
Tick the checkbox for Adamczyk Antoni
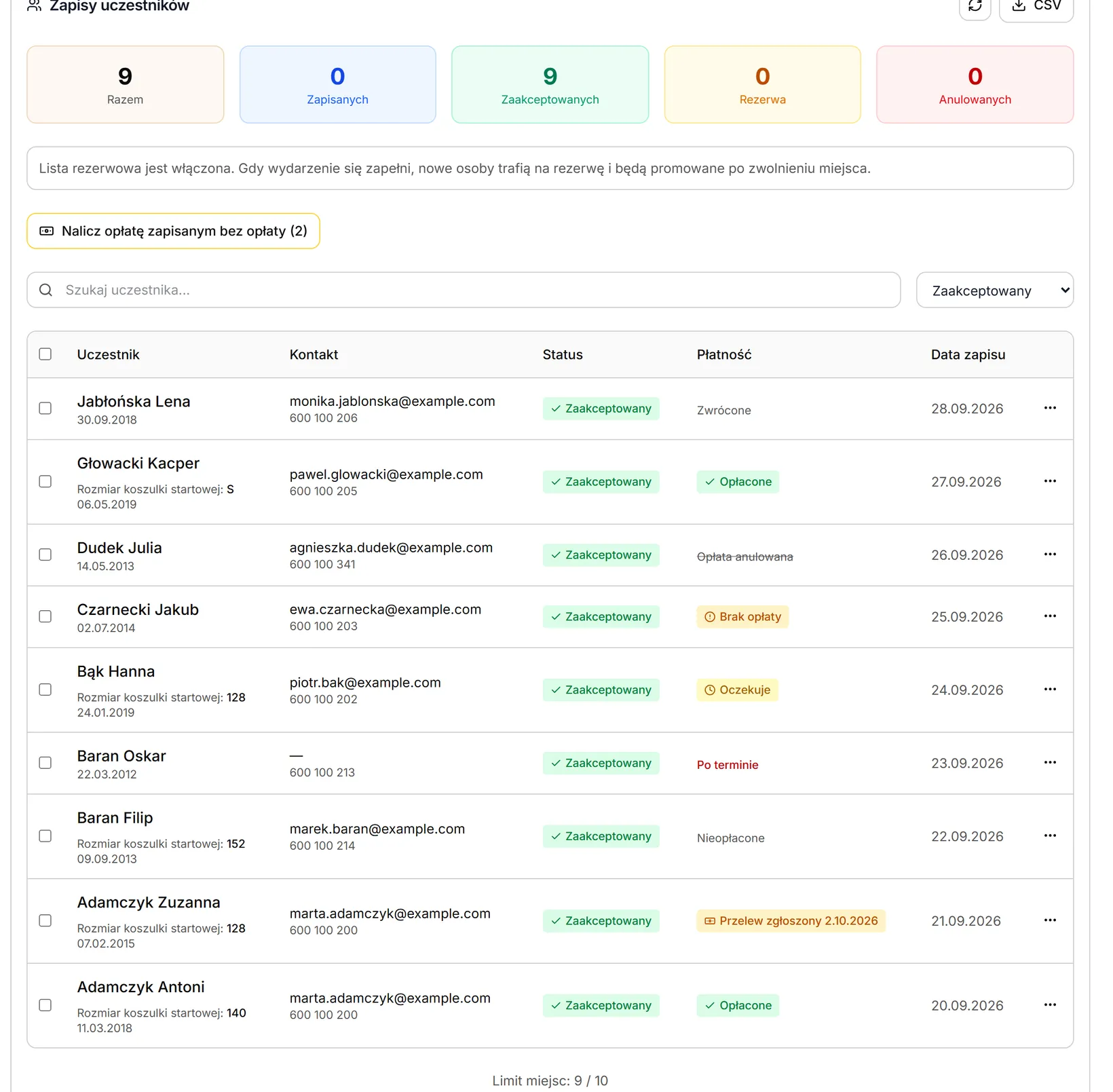pyautogui.click(x=45, y=1006)
